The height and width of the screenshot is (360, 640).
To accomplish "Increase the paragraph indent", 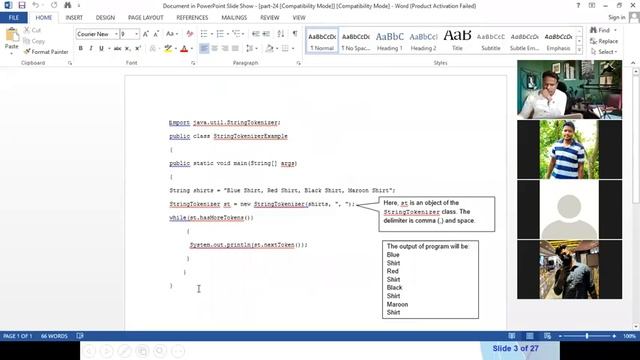I will (266, 34).
